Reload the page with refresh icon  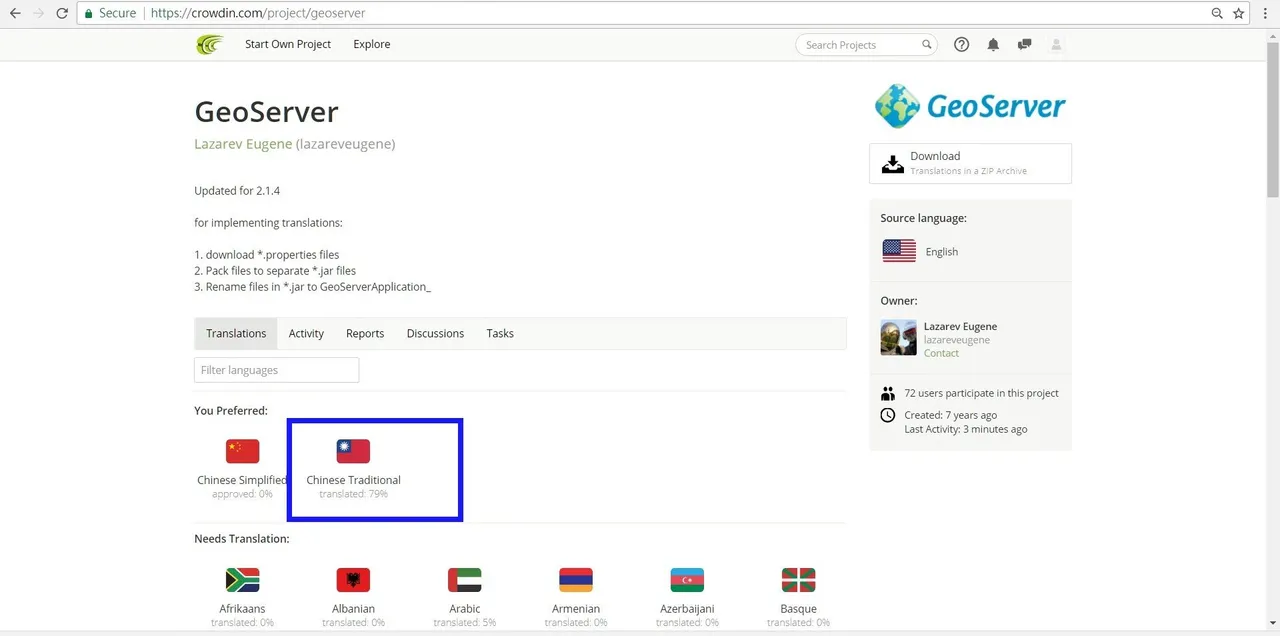62,14
